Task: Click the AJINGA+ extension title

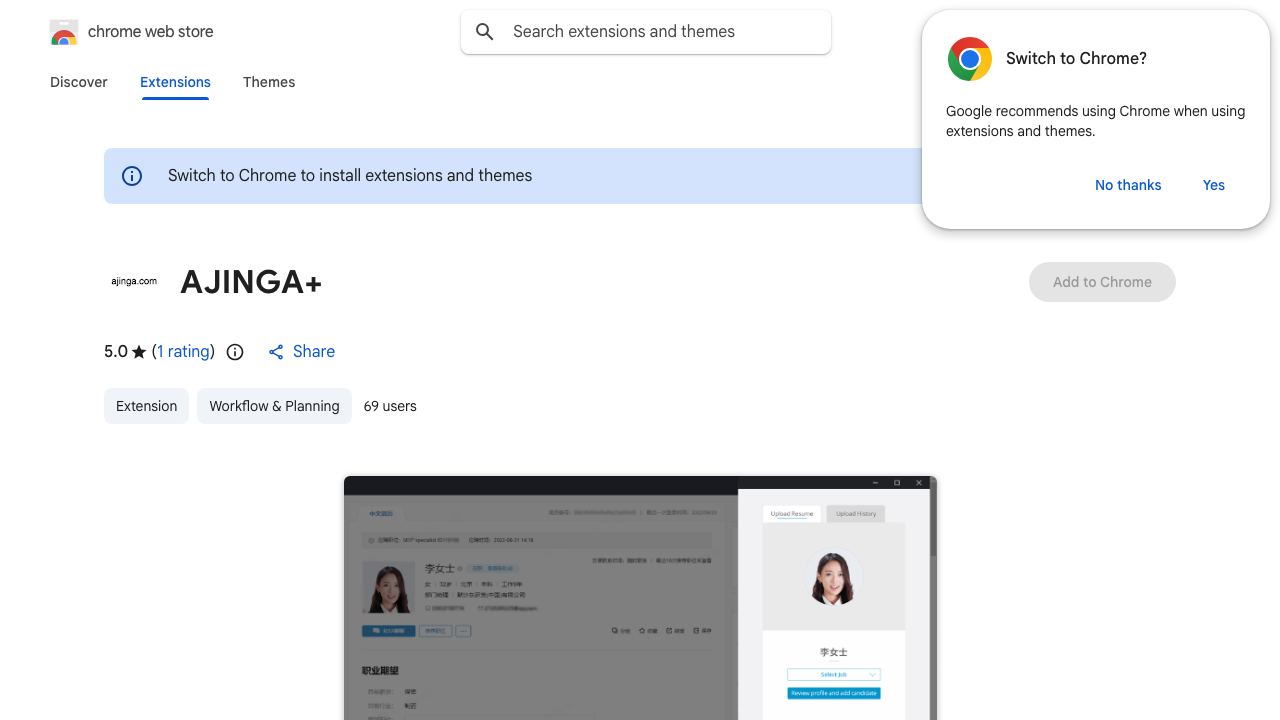Action: 251,282
